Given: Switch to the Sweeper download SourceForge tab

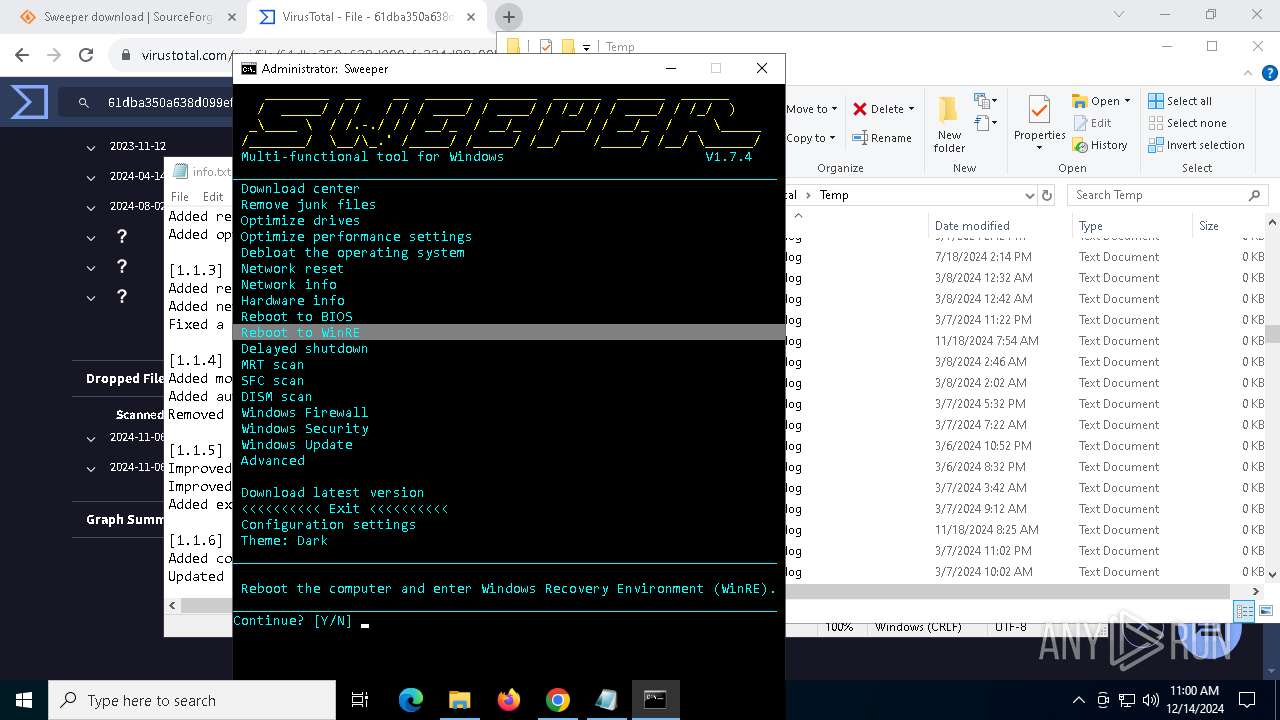Looking at the screenshot, I should (128, 17).
